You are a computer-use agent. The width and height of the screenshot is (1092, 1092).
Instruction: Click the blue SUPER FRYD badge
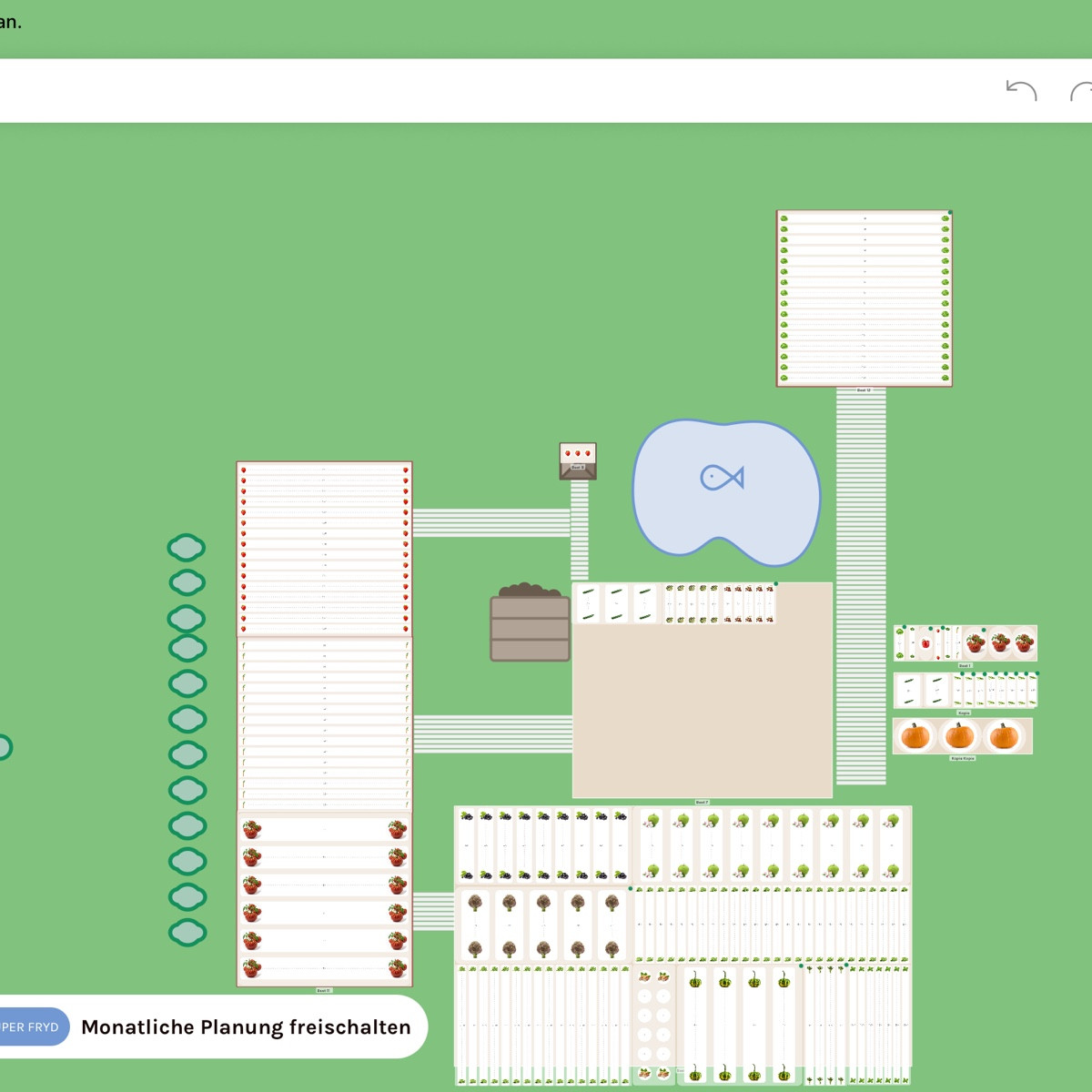pyautogui.click(x=32, y=1027)
